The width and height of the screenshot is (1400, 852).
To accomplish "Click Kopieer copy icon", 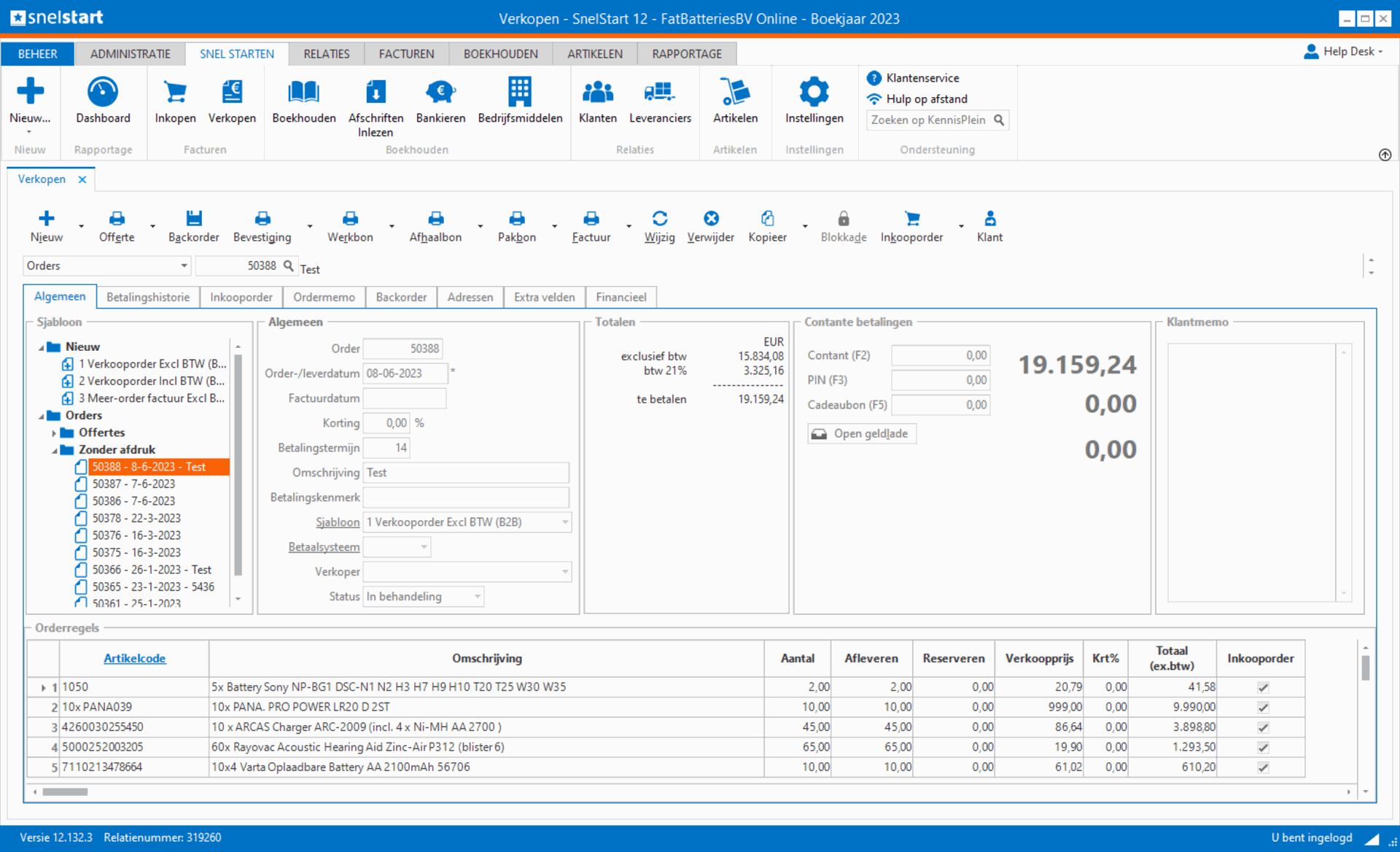I will coord(767,218).
